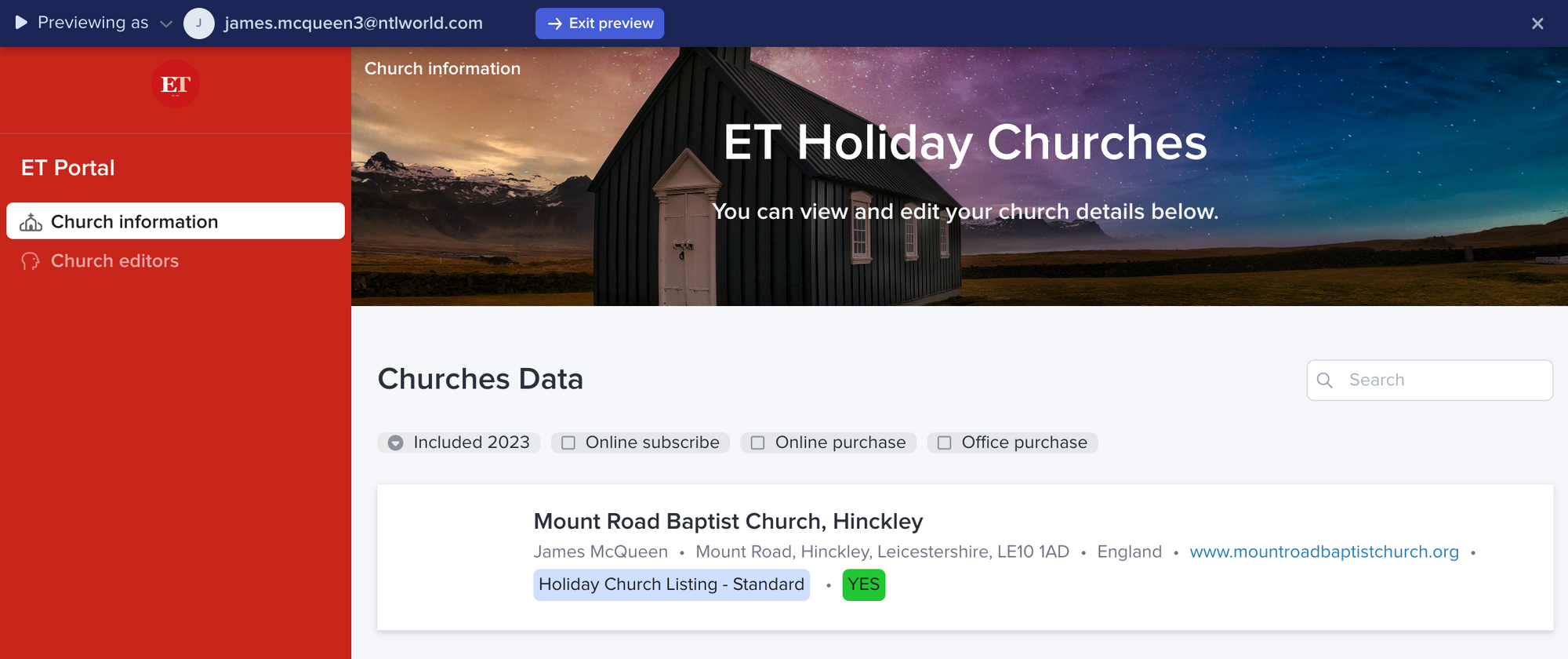This screenshot has height=659, width=1568.
Task: Click the church icon in sidebar
Action: (31, 223)
